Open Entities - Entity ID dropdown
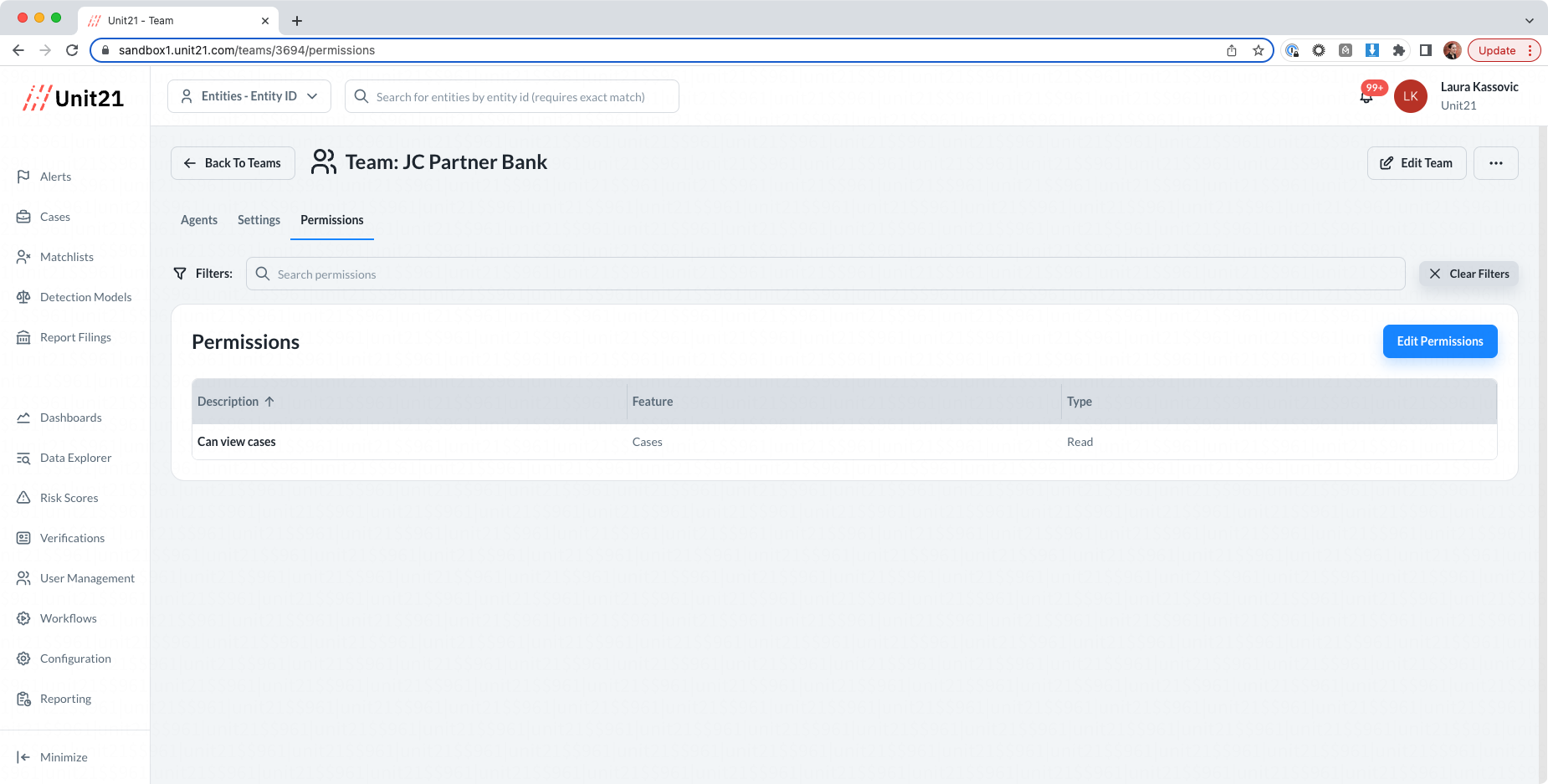The width and height of the screenshot is (1548, 784). click(249, 96)
